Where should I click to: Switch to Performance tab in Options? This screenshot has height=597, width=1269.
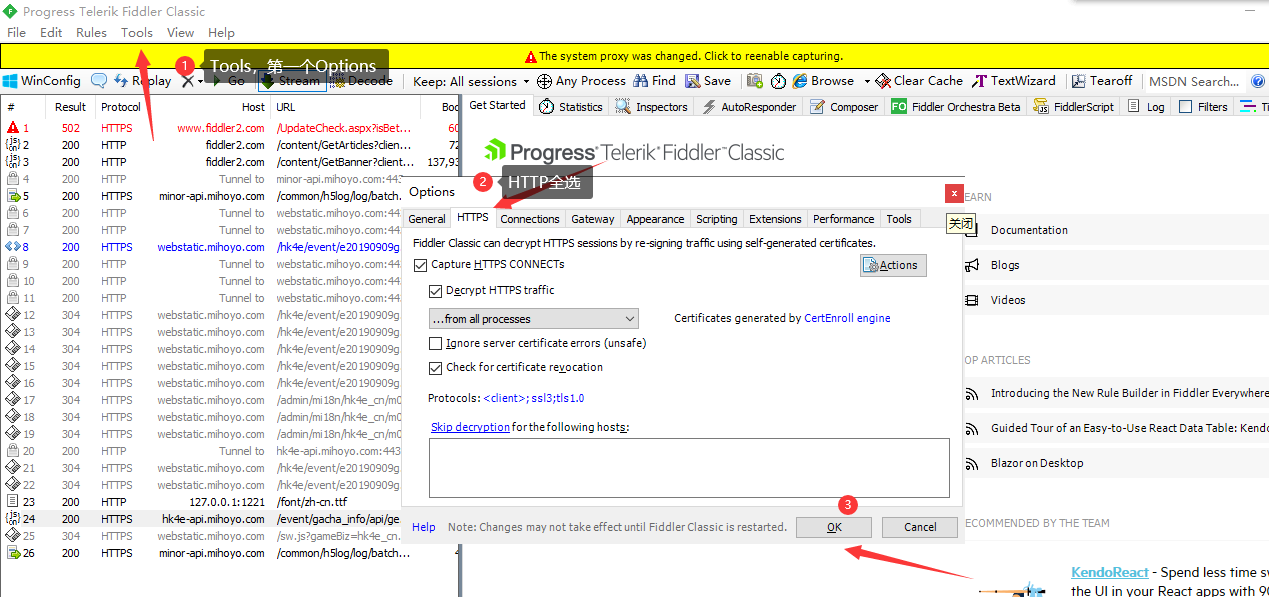coord(843,219)
